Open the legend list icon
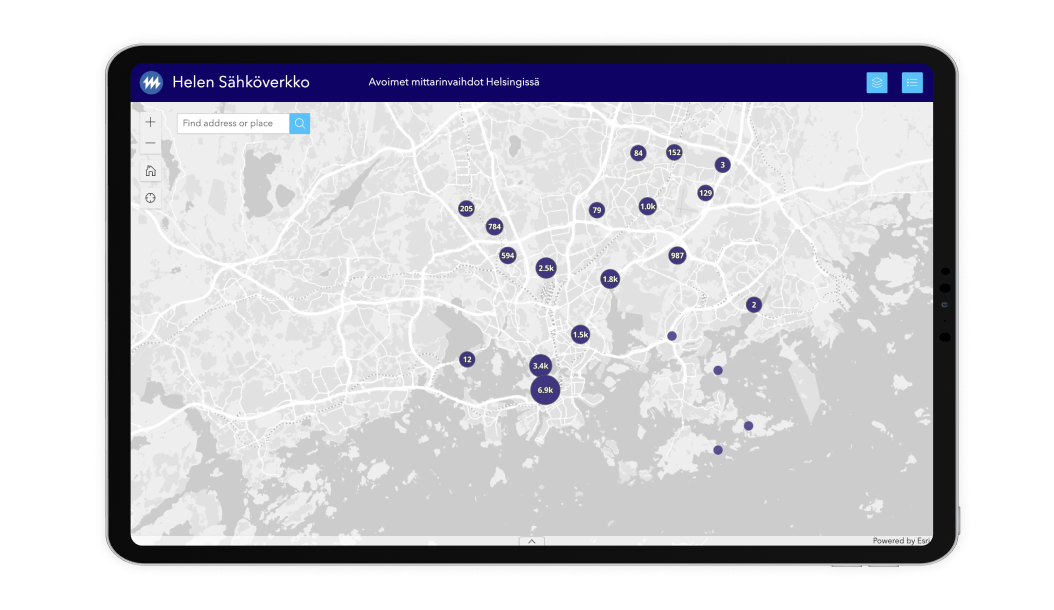 911,83
